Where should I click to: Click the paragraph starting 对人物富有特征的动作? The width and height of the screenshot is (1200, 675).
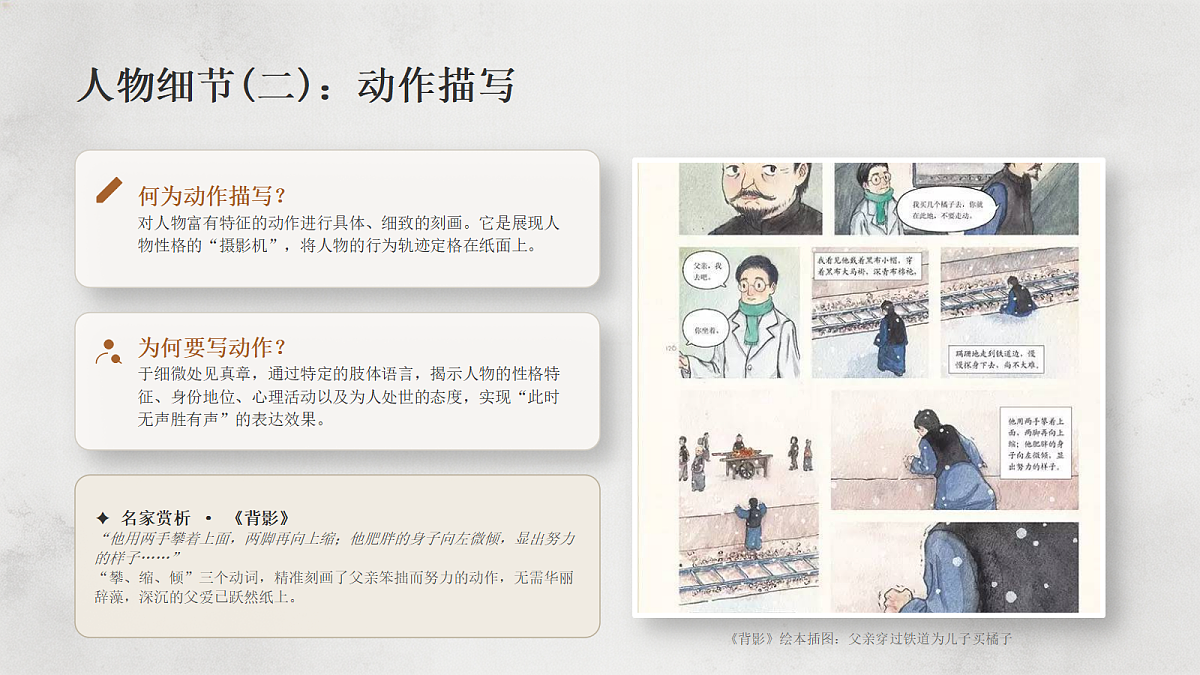348,233
